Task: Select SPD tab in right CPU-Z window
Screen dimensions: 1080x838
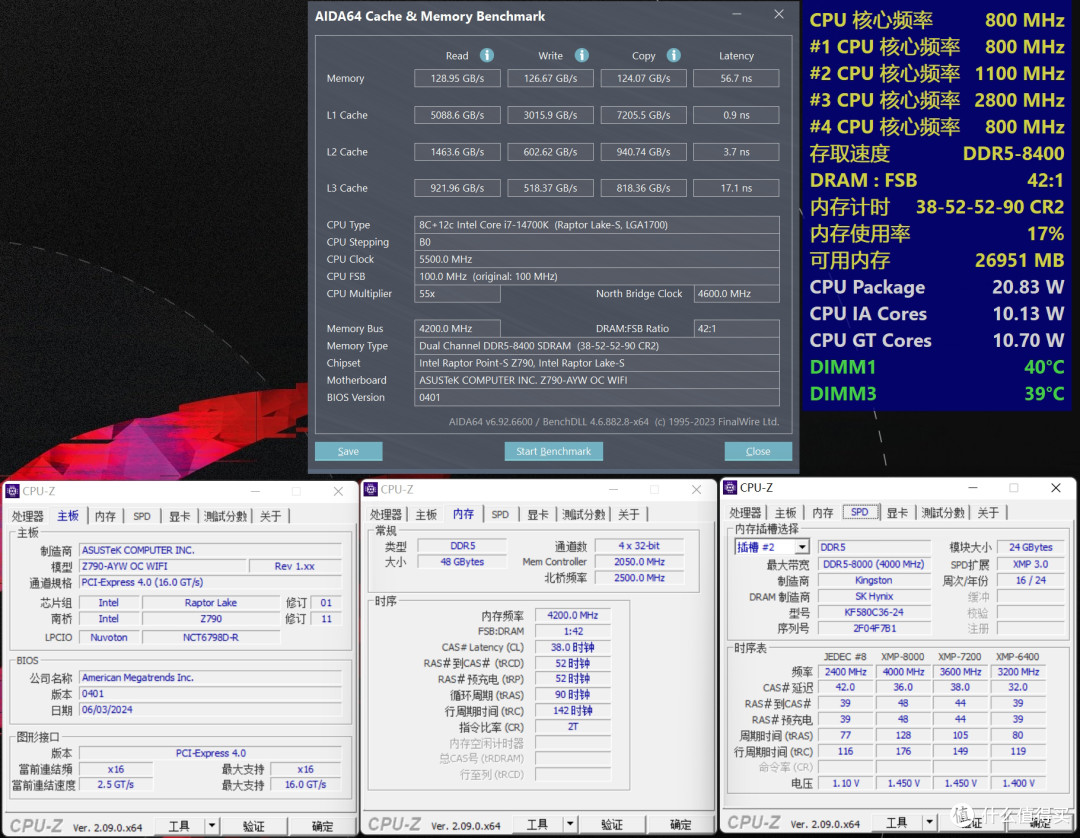Action: 860,512
